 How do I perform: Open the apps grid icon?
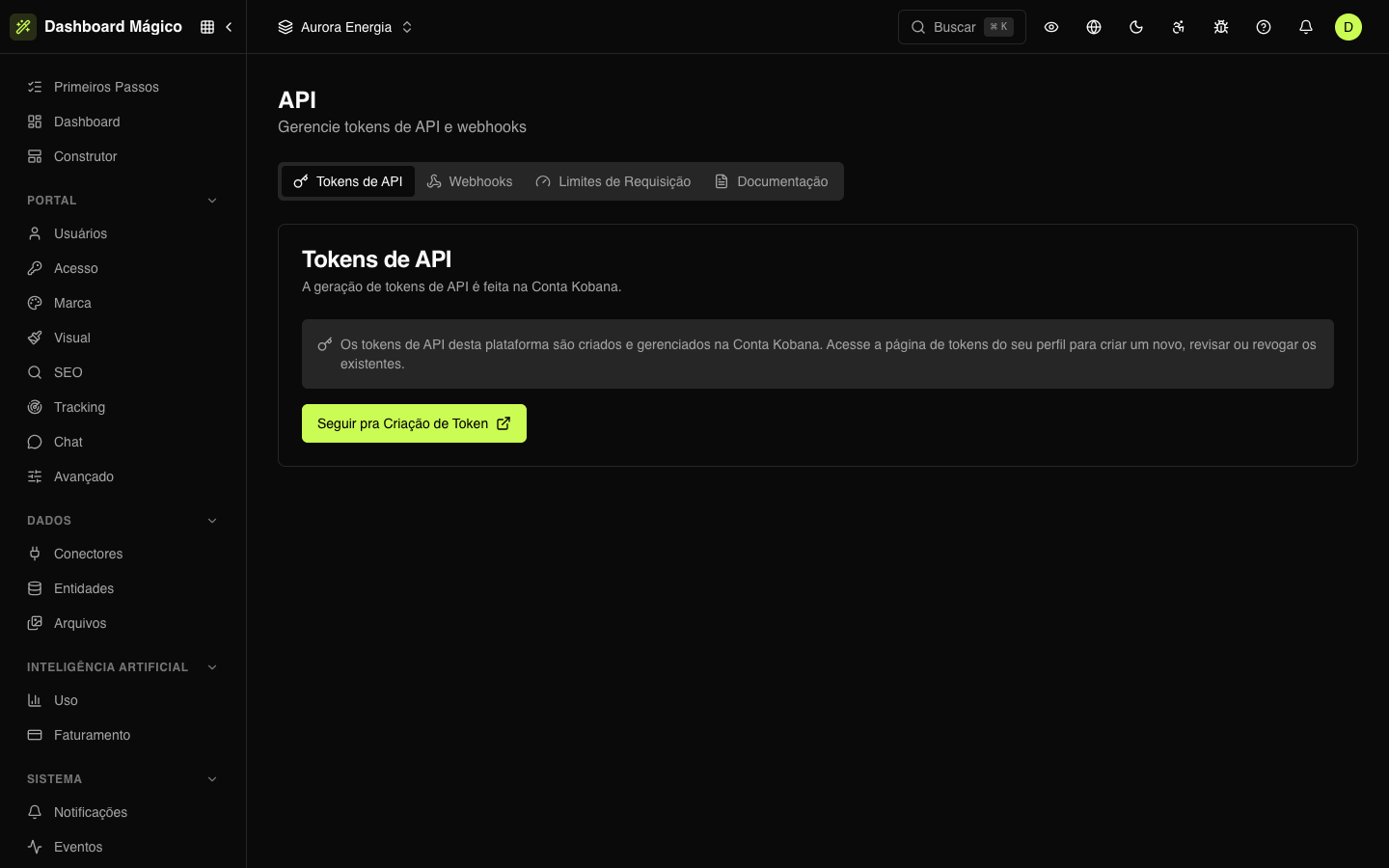click(x=207, y=27)
